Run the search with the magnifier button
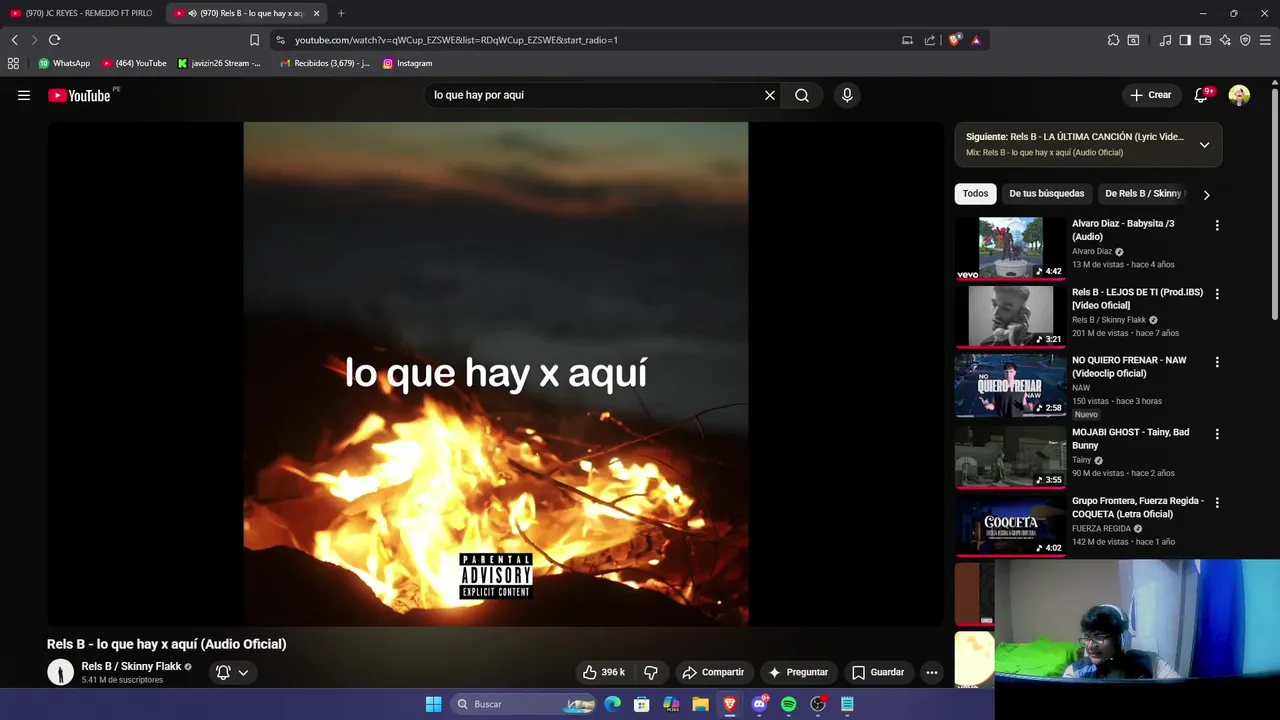This screenshot has height=720, width=1280. (802, 95)
